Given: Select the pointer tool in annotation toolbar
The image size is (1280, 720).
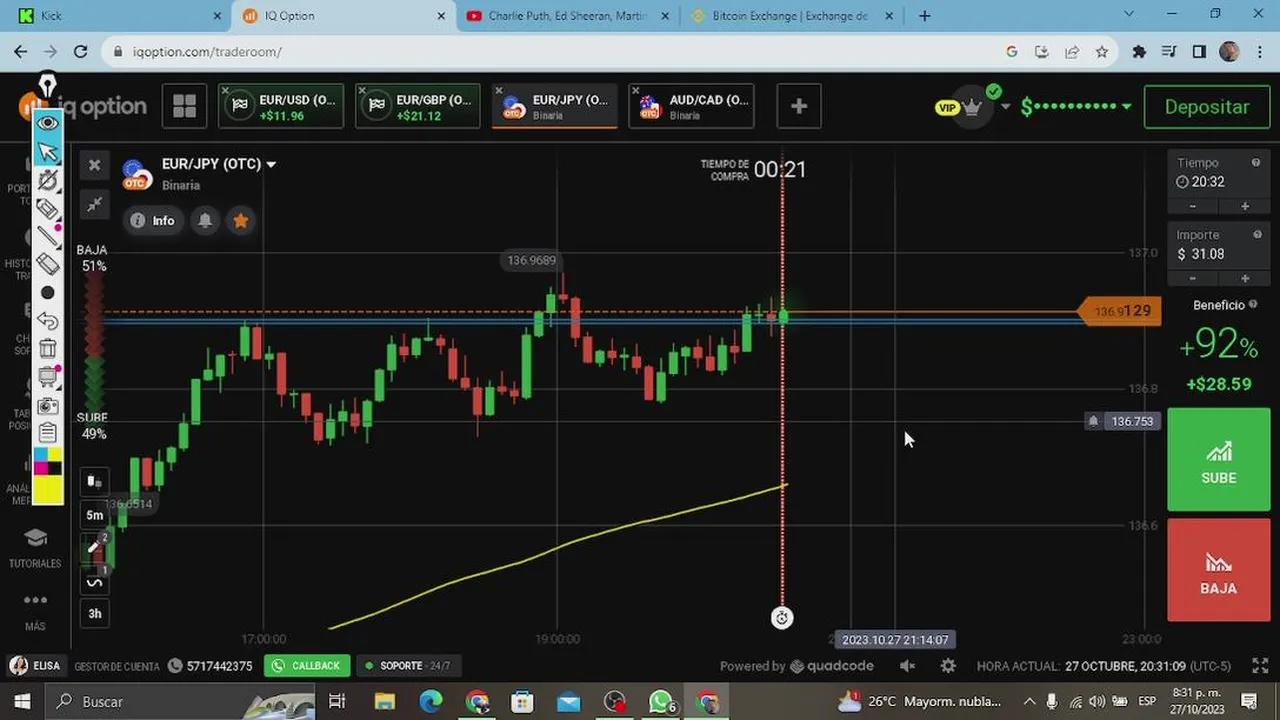Looking at the screenshot, I should (x=47, y=151).
